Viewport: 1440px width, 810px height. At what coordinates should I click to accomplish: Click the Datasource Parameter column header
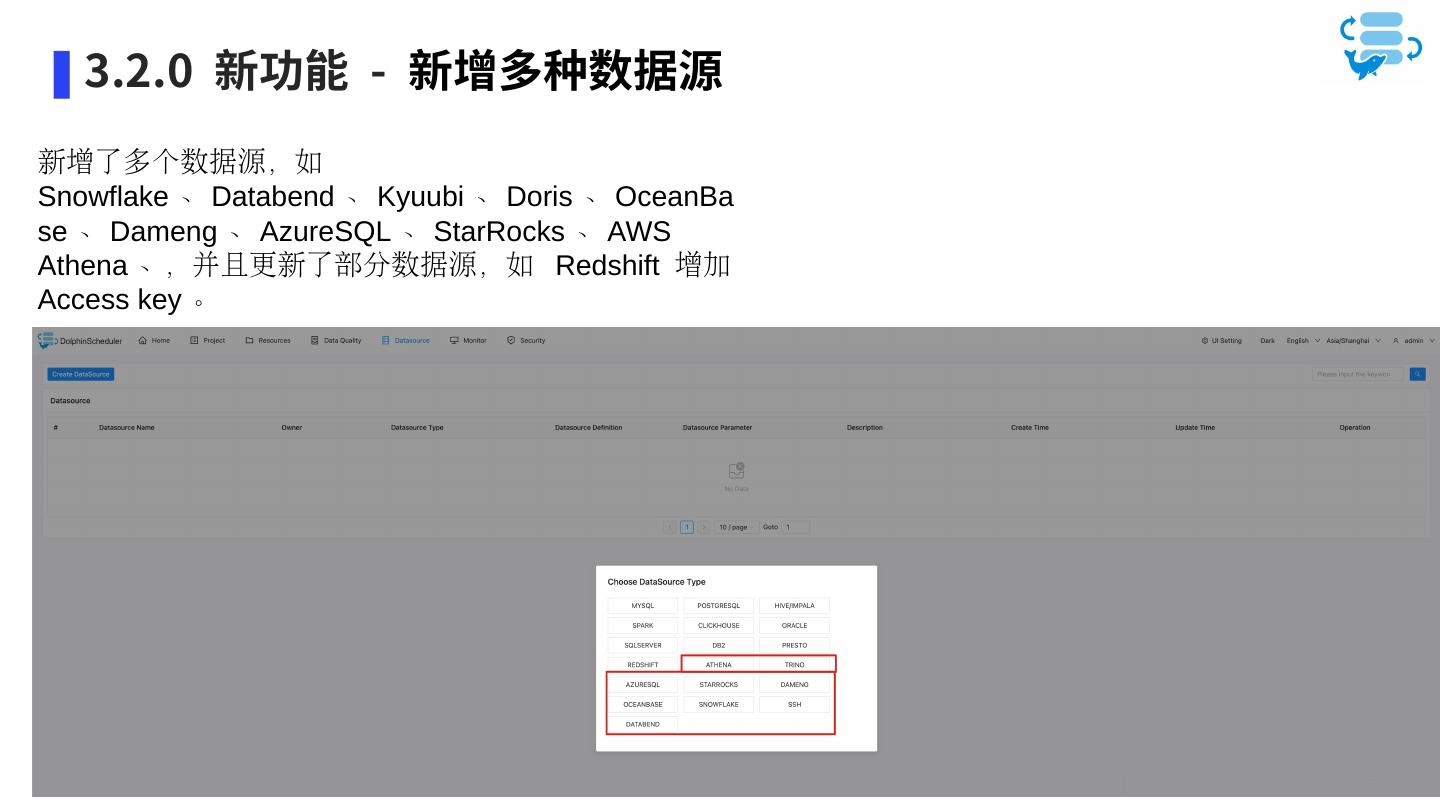(x=718, y=428)
